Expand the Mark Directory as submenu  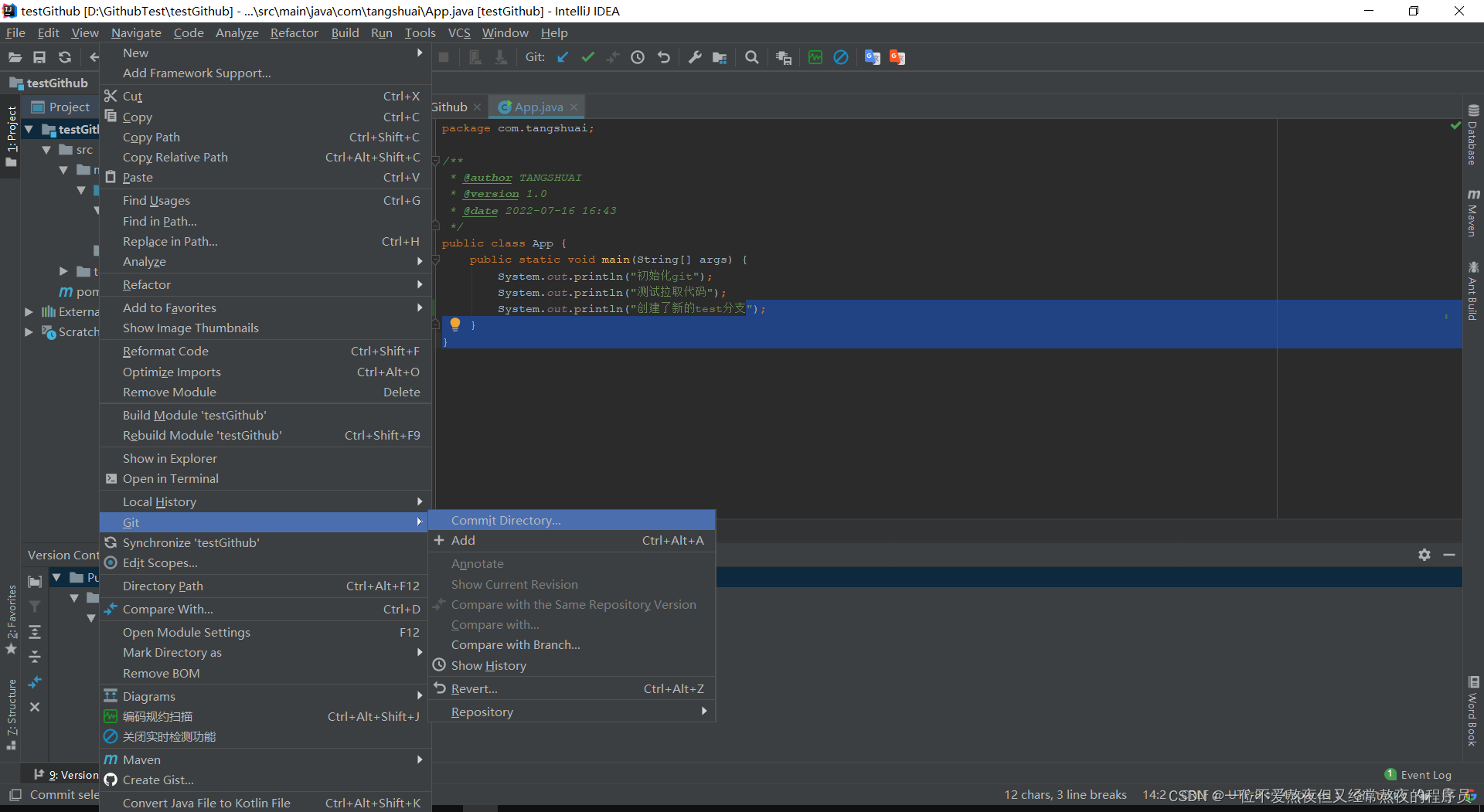click(x=266, y=652)
